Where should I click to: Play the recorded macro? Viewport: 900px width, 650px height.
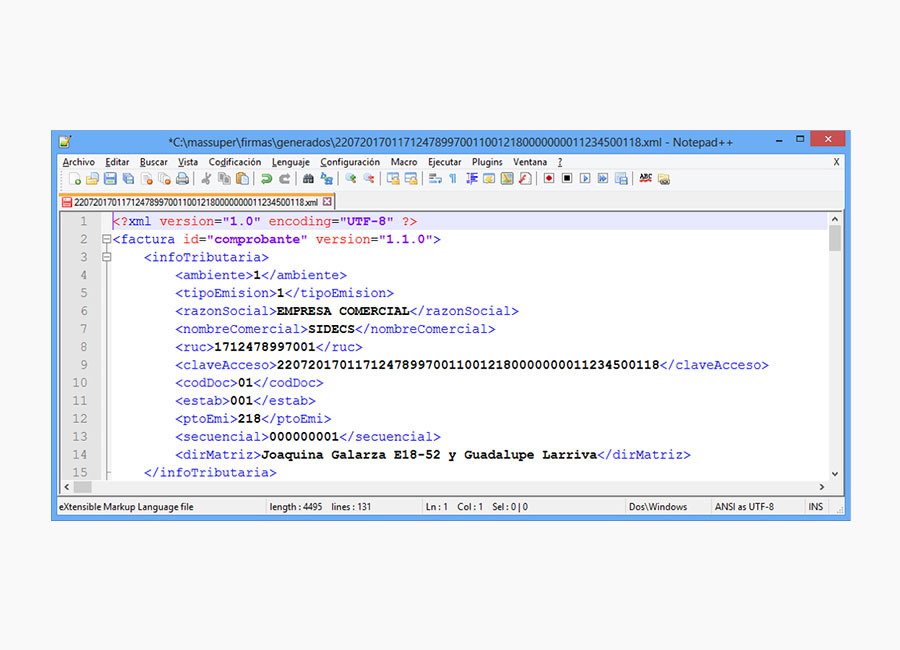pyautogui.click(x=585, y=179)
